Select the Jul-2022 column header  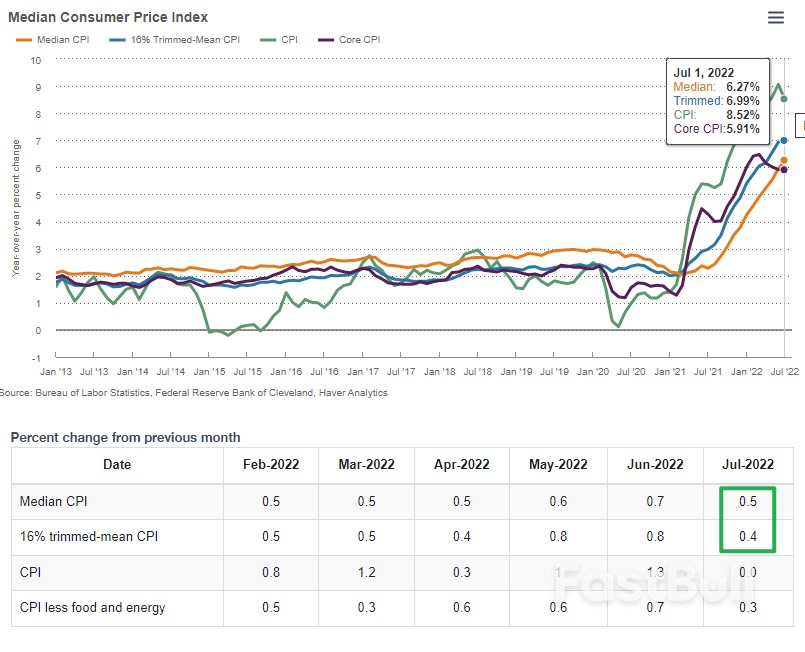[x=748, y=464]
